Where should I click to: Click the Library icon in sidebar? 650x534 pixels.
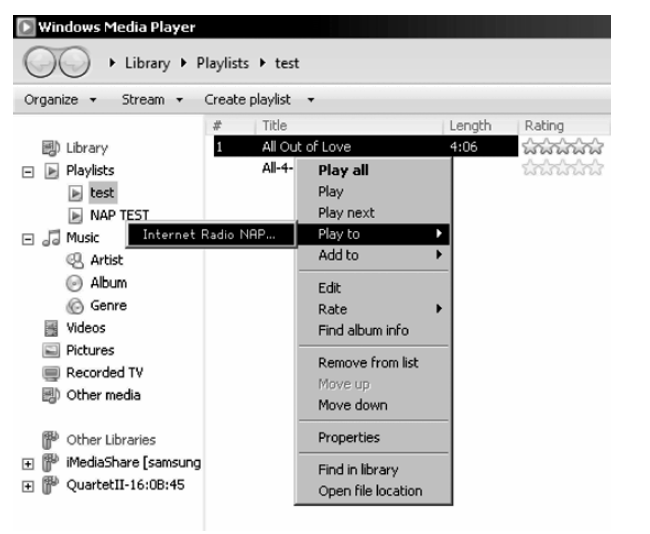(x=51, y=148)
